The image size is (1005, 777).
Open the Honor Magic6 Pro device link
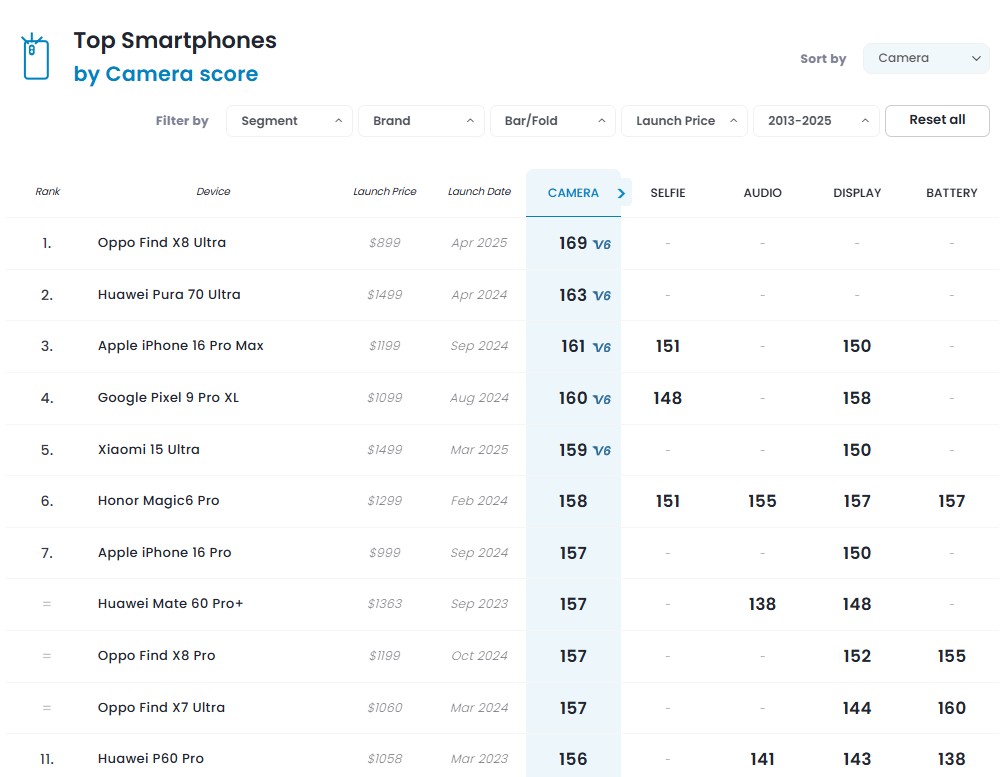tap(158, 501)
